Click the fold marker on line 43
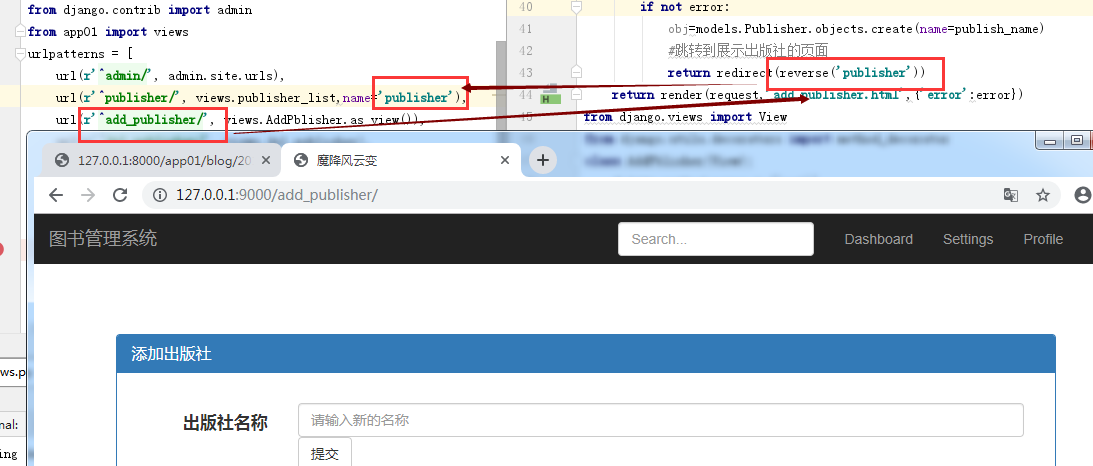Image resolution: width=1093 pixels, height=466 pixels. click(576, 72)
